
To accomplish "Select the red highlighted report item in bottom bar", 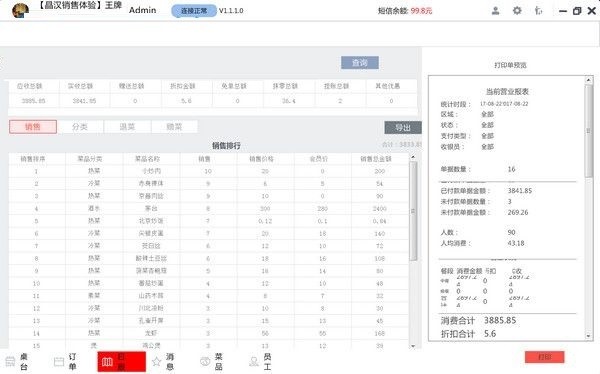I will pos(122,361).
